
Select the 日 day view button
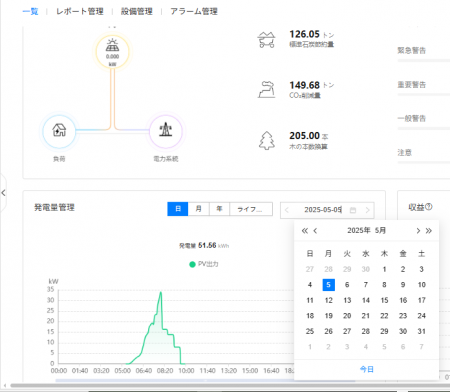coord(178,209)
